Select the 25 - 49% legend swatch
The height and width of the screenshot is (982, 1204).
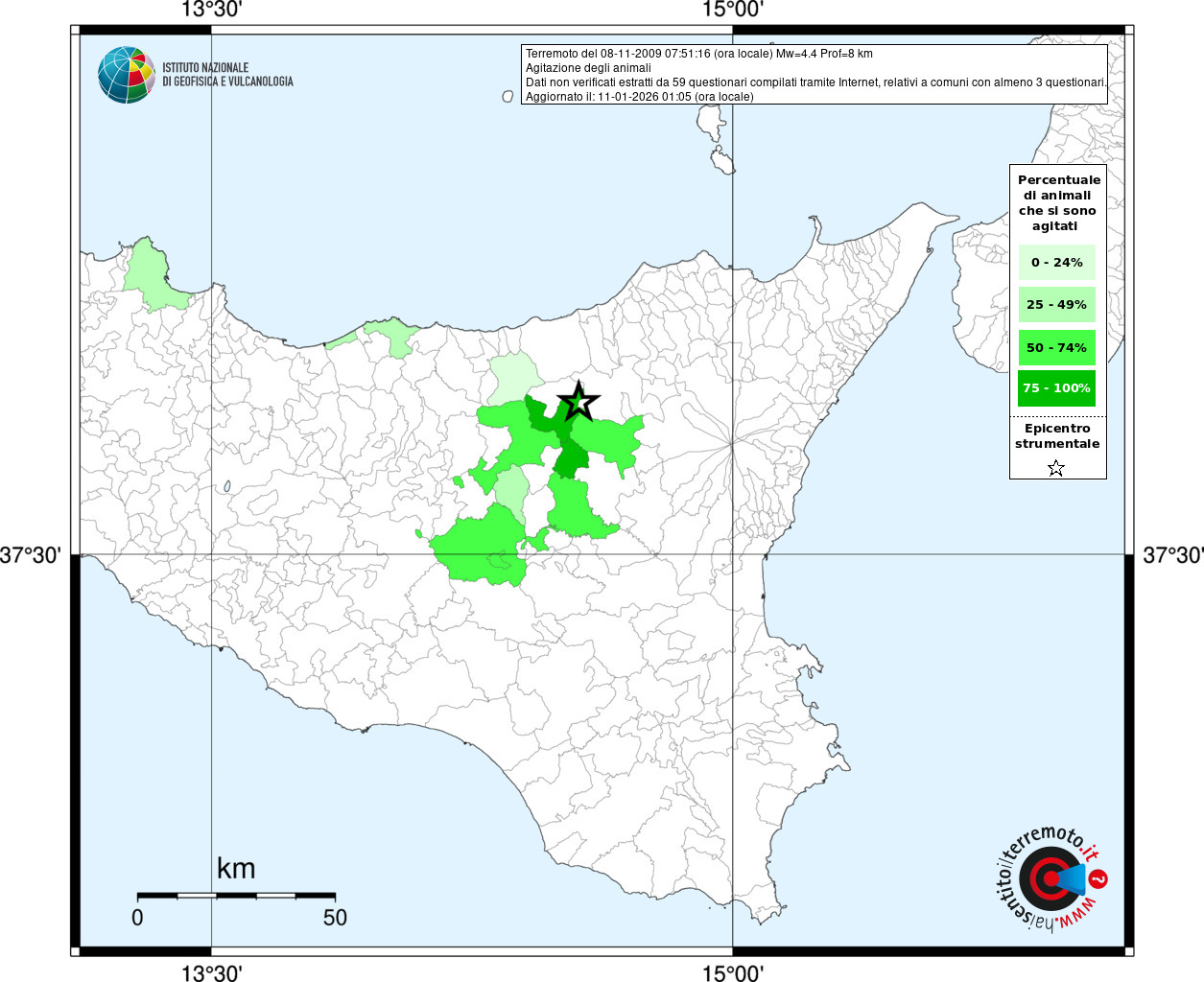click(x=1057, y=304)
